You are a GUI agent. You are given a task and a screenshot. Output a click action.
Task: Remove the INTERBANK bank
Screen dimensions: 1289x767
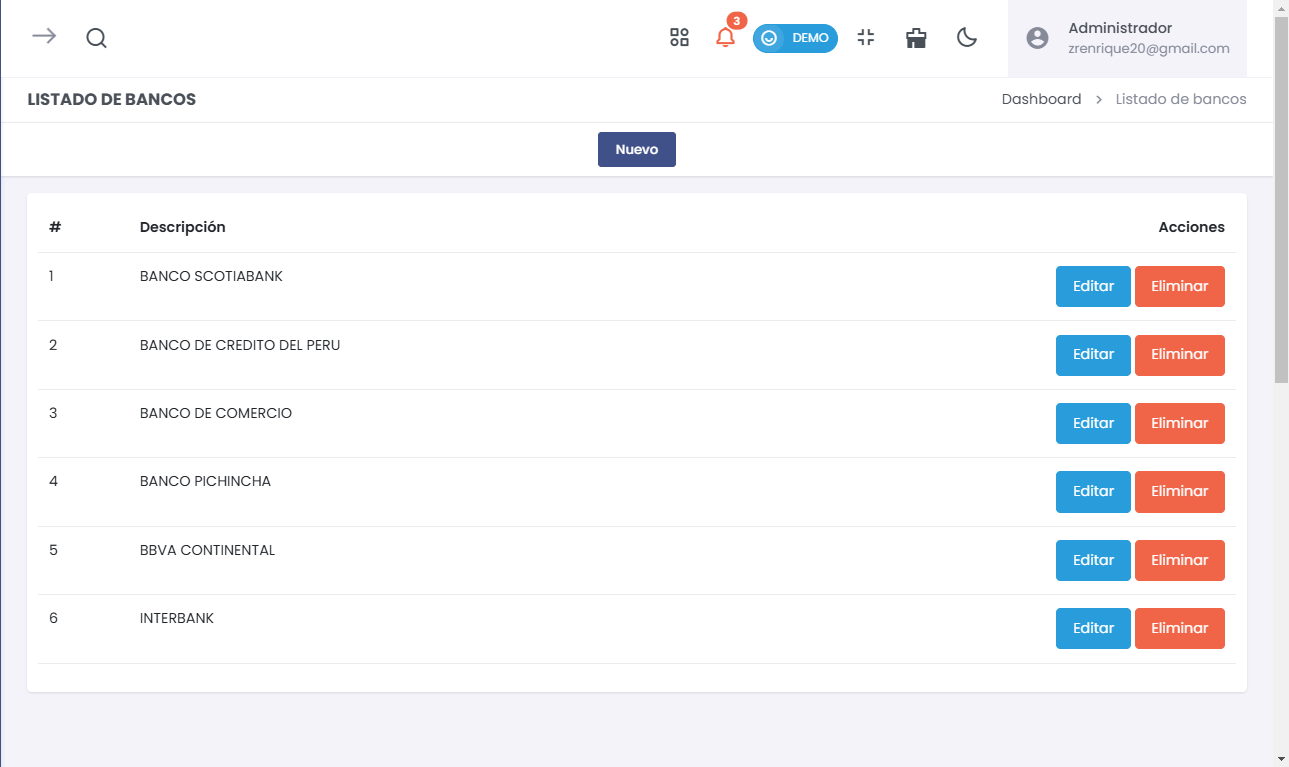tap(1179, 628)
